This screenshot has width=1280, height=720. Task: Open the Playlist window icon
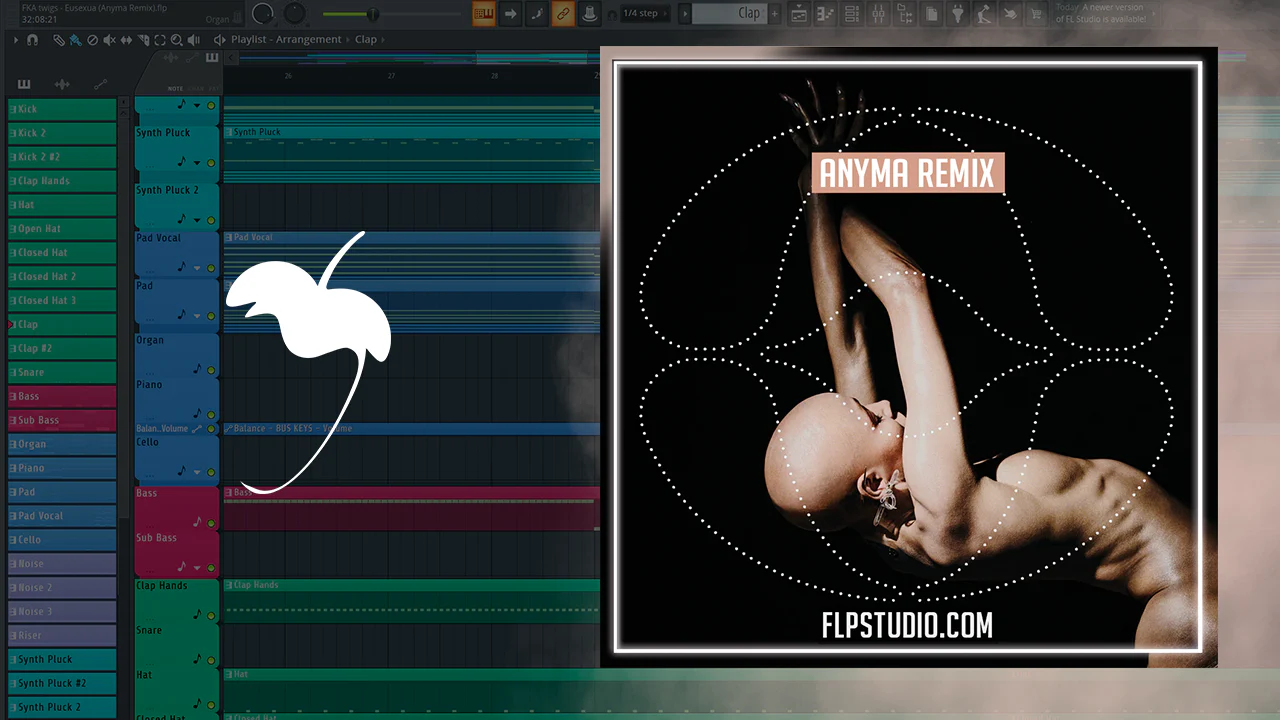(800, 13)
